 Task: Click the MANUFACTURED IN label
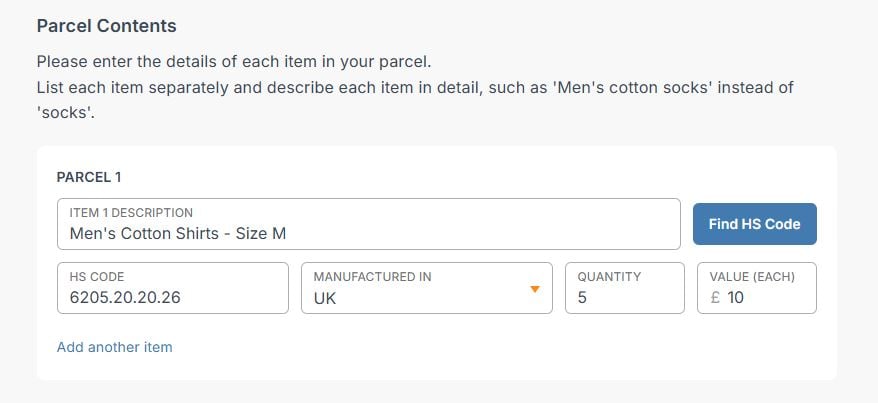[372, 276]
